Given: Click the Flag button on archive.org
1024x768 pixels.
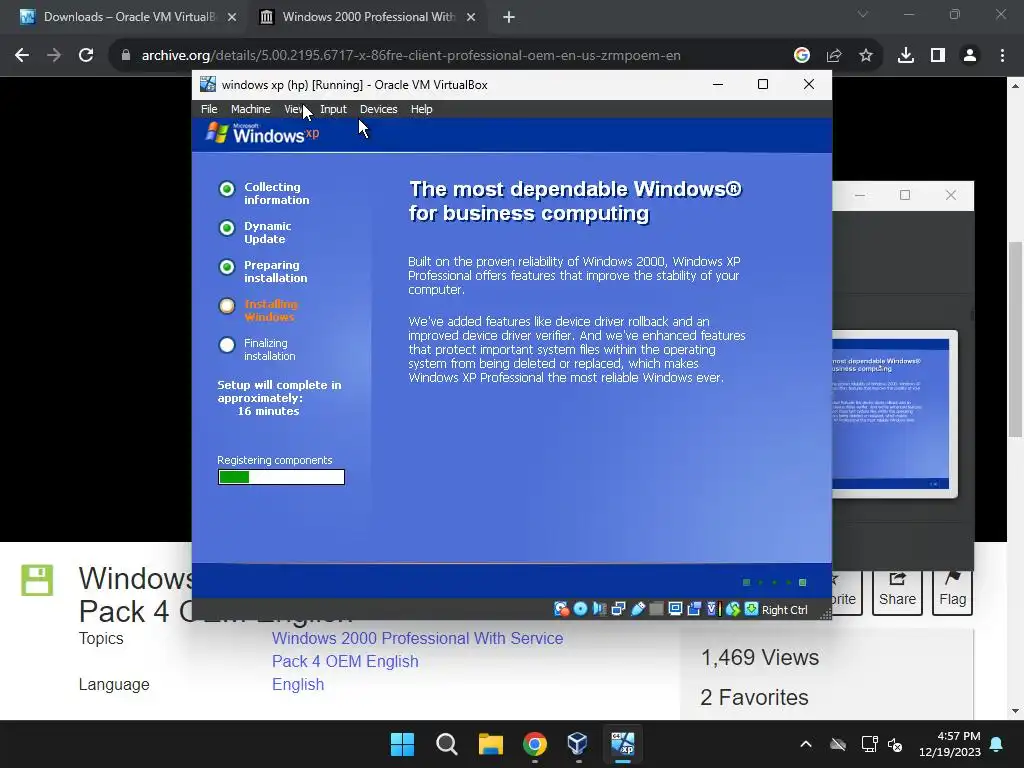Looking at the screenshot, I should pos(952,592).
